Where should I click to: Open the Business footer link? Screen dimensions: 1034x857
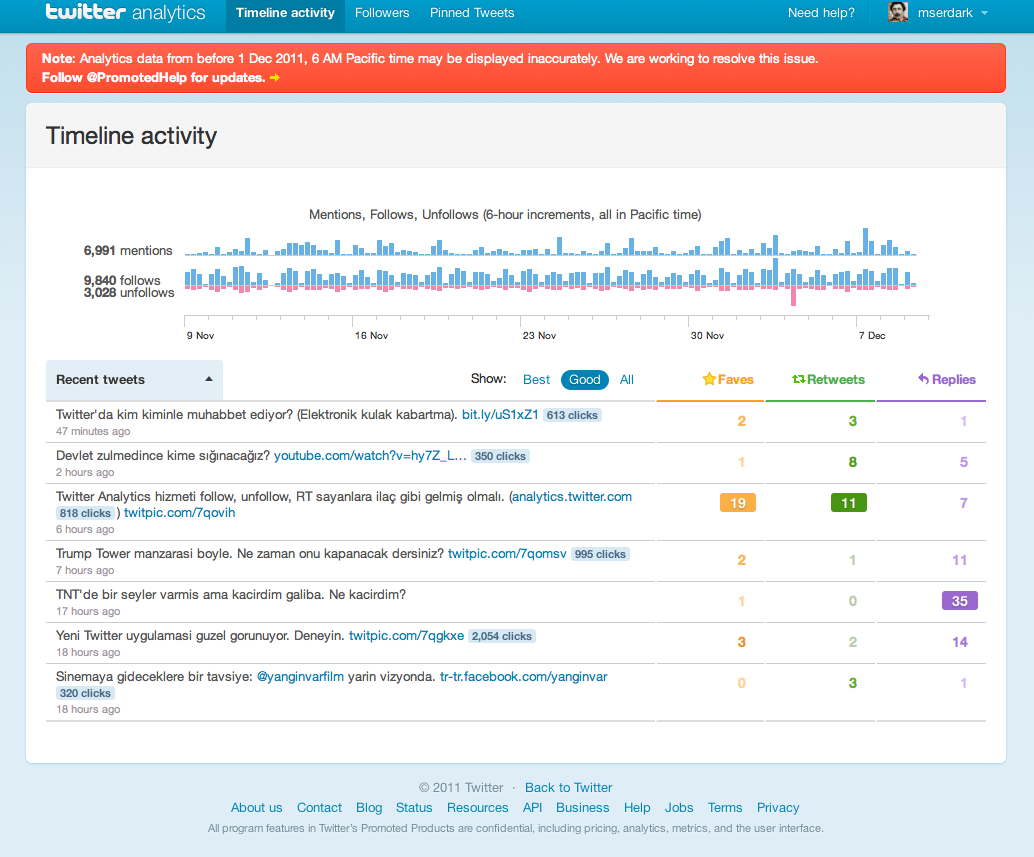click(583, 808)
